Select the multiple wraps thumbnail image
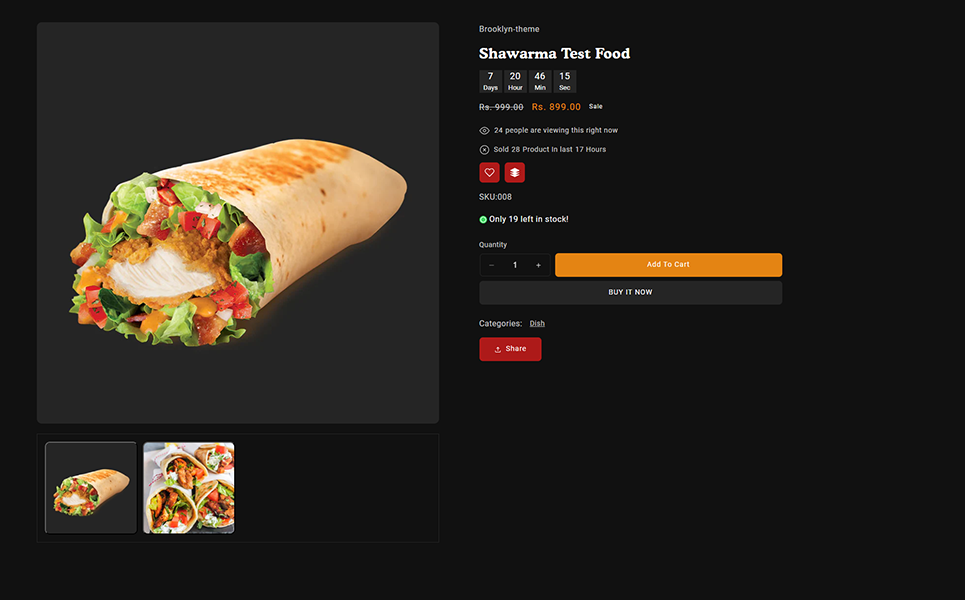 coord(189,488)
